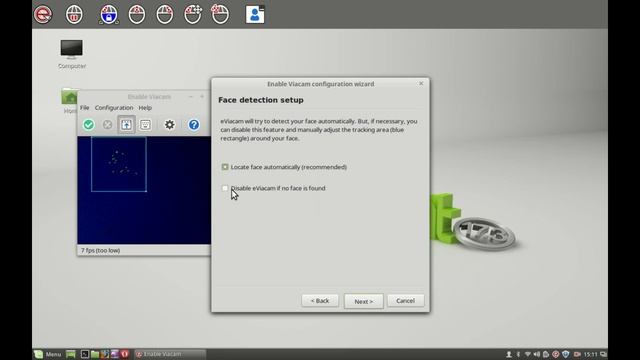Select the right-click mouse icon
The height and width of the screenshot is (360, 640).
click(165, 14)
